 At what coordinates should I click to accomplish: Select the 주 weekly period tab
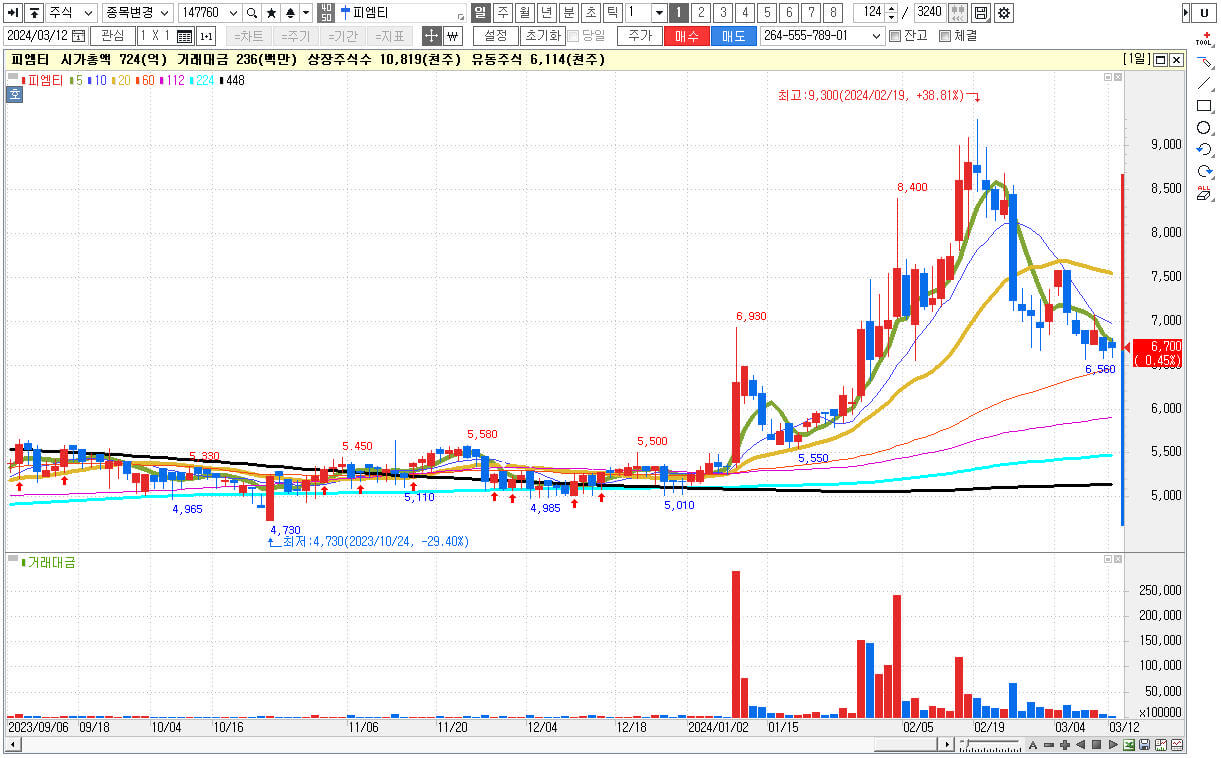click(x=502, y=13)
